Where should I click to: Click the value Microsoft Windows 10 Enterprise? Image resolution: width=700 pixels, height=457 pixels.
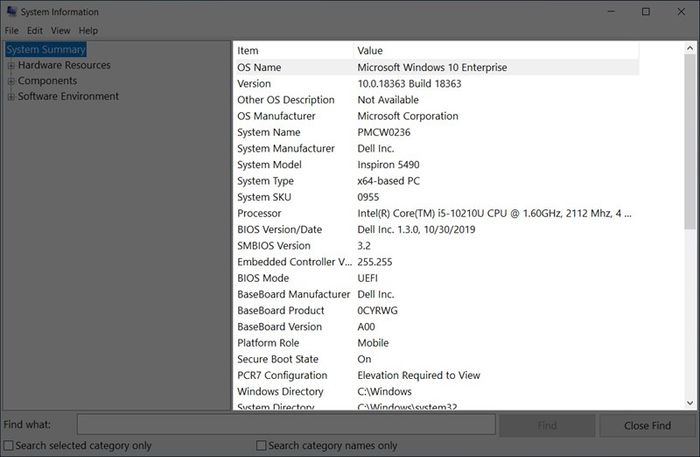point(432,67)
